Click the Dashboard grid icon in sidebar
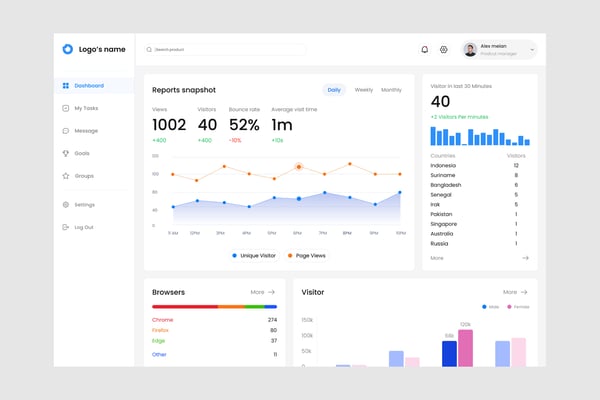Screen dimensions: 600x400 click(66, 85)
